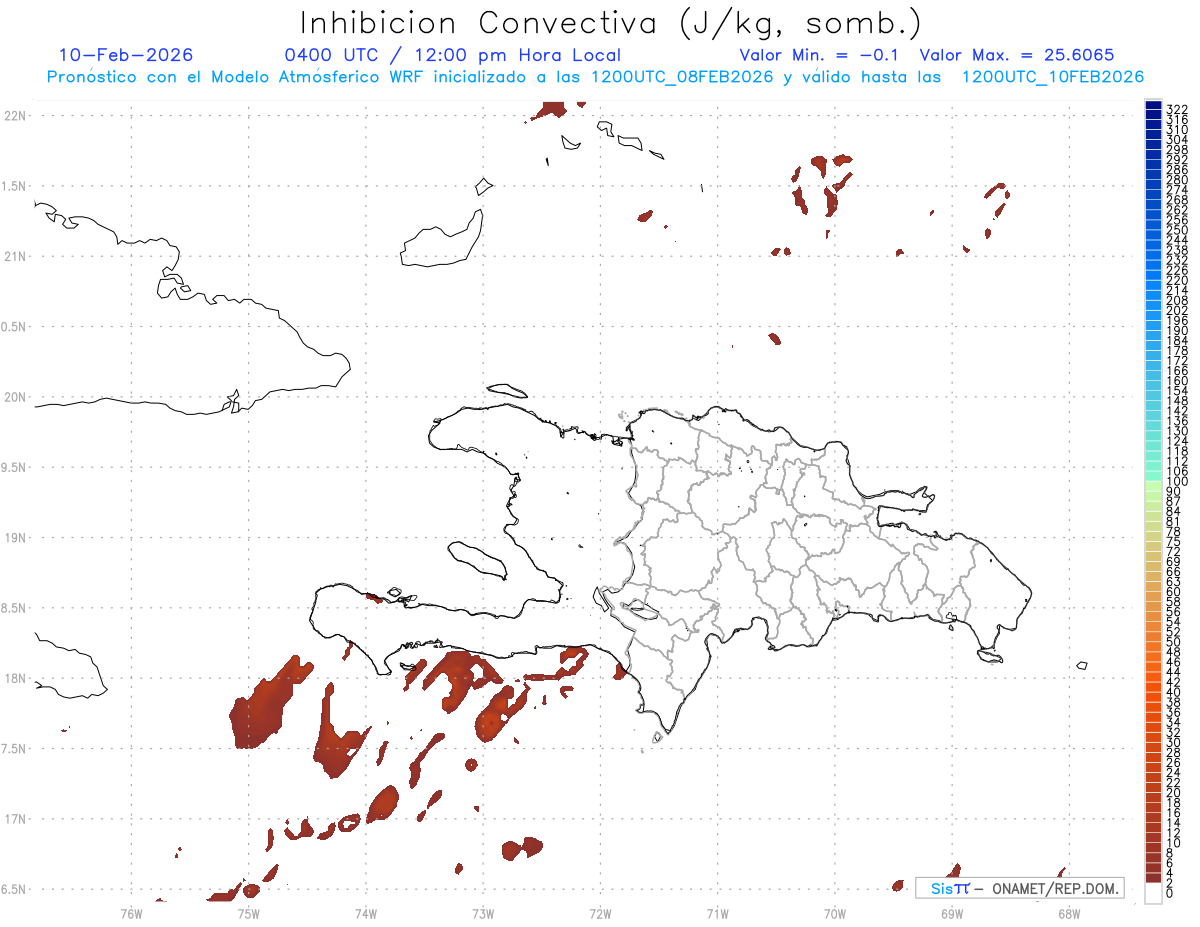1200x927 pixels.
Task: Click the "69W" longitude label
Action: 951,913
